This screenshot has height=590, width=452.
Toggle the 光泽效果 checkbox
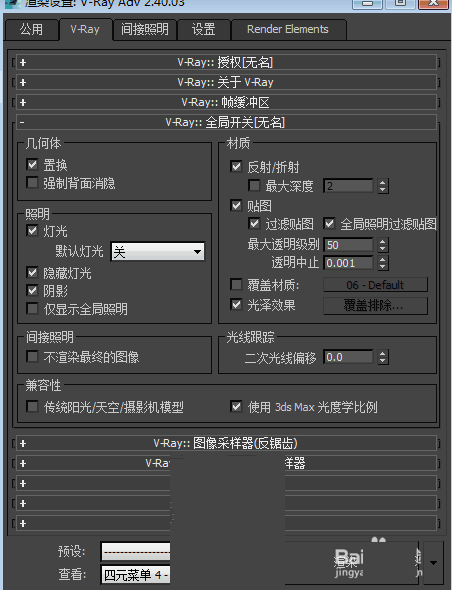(x=236, y=304)
